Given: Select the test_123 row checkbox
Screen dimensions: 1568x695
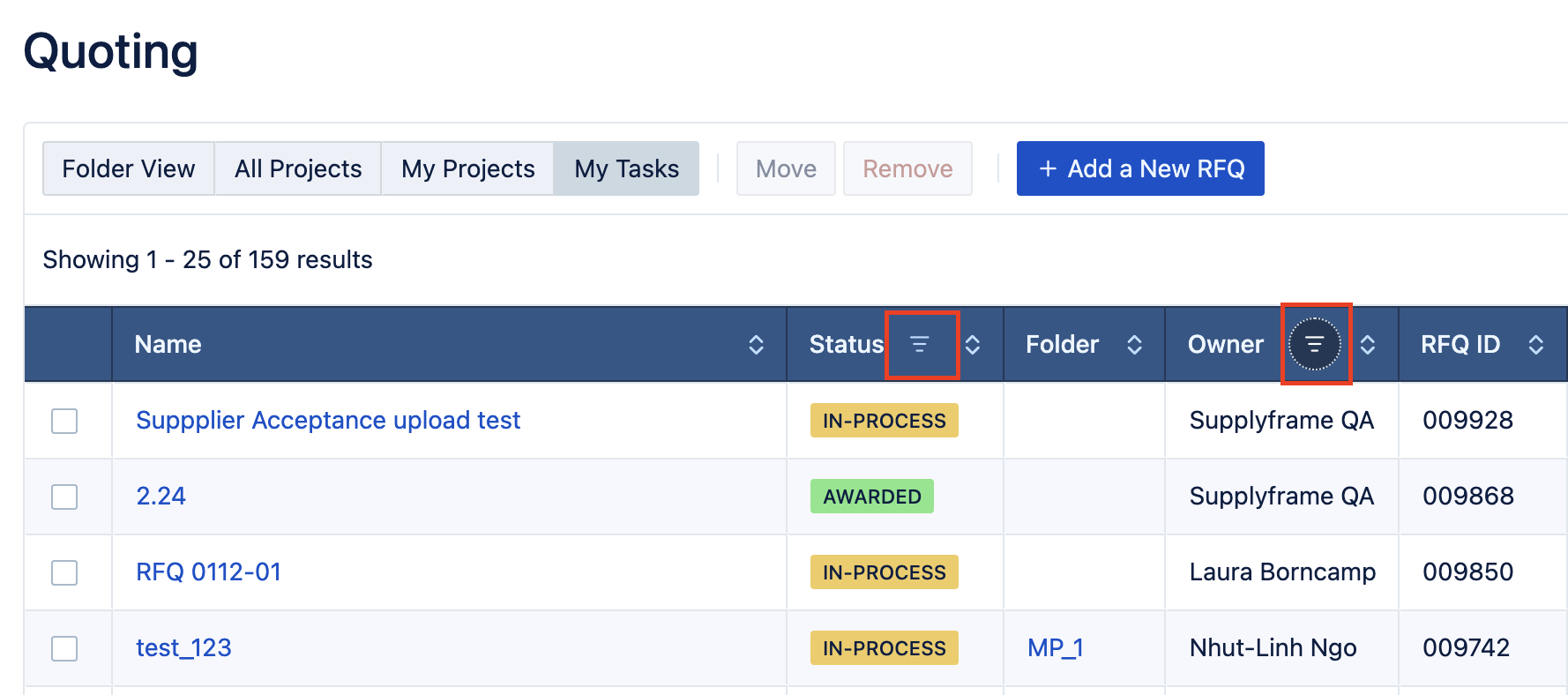Looking at the screenshot, I should coord(64,648).
